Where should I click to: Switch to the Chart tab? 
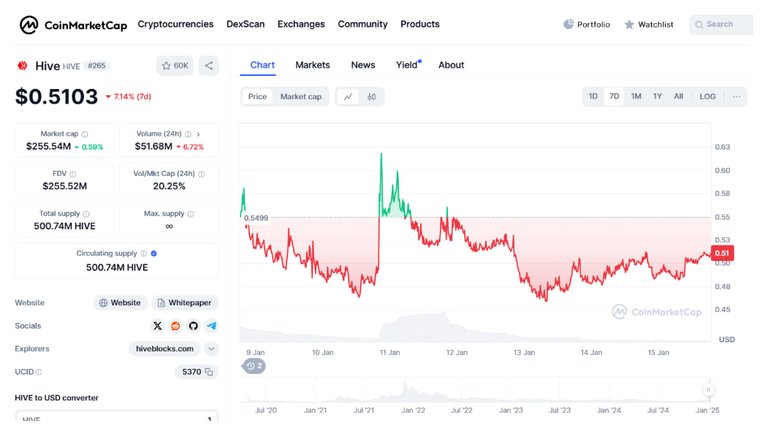[x=263, y=65]
